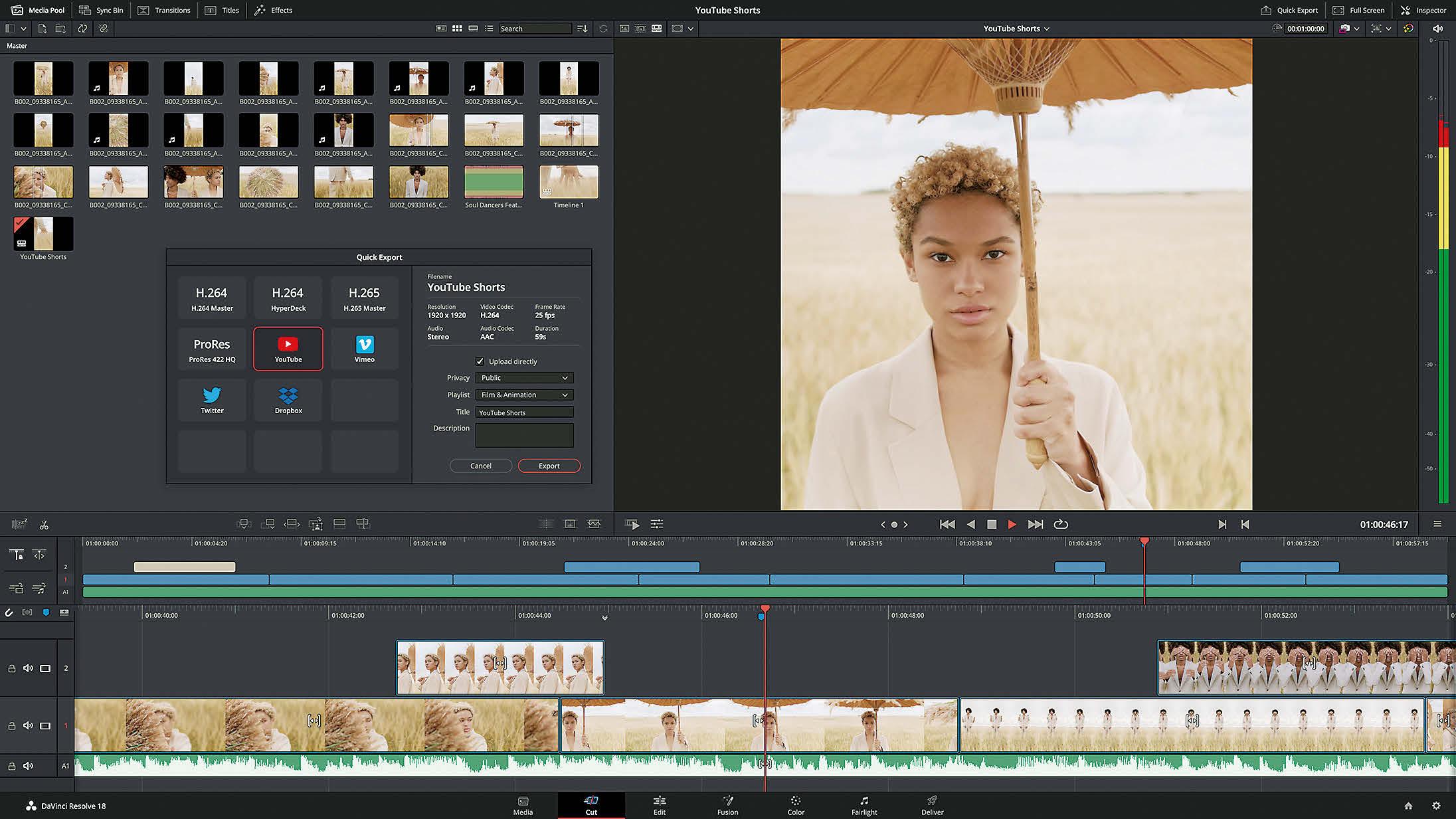Open the YouTube Shorts timeline dropdown above viewer
The width and height of the screenshot is (1456, 819).
coord(1016,29)
